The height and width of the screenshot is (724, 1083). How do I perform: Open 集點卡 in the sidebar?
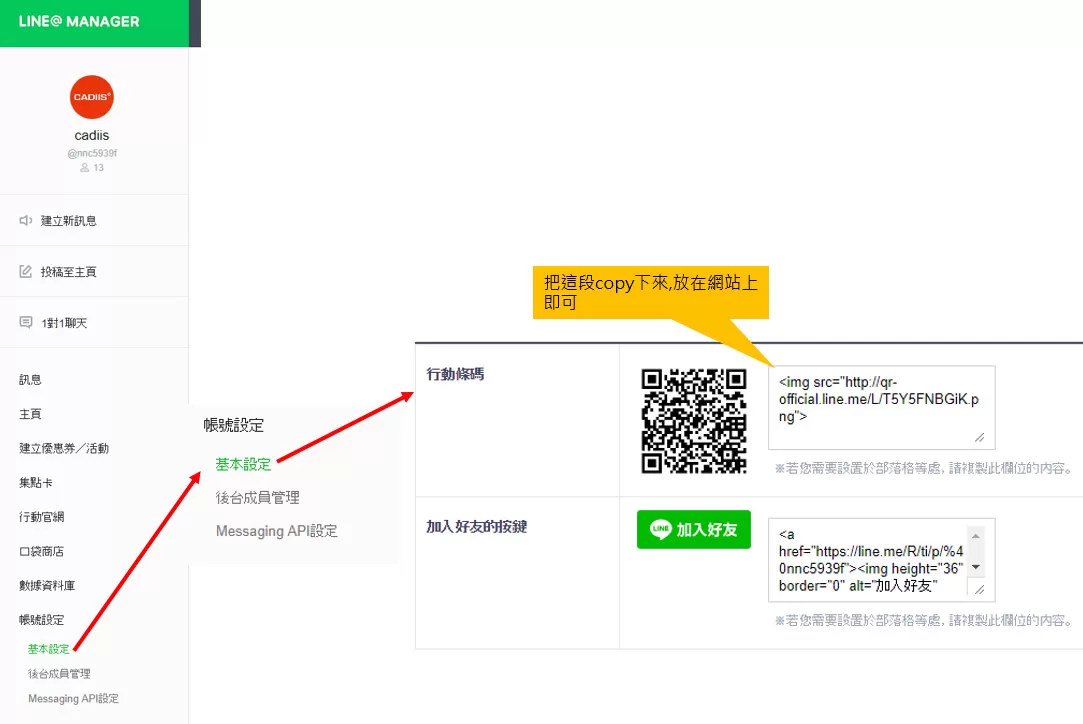(x=36, y=483)
